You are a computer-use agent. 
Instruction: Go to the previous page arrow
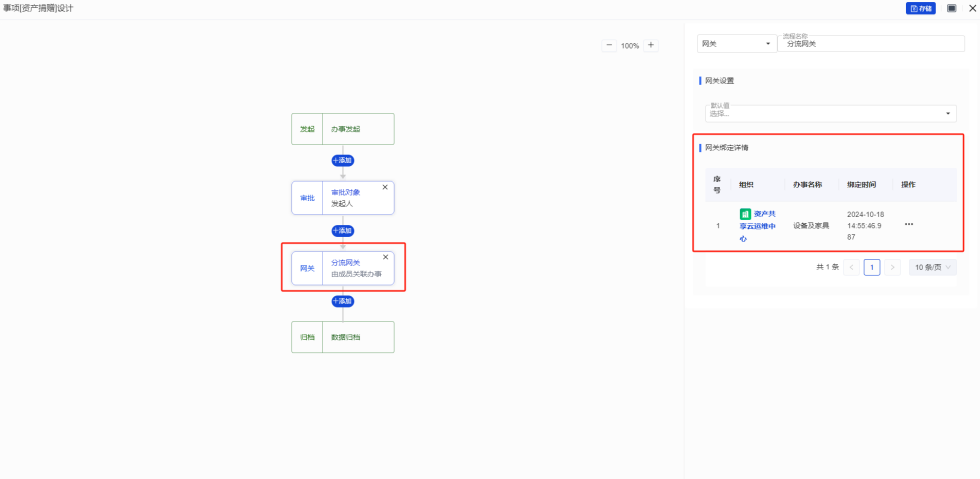[851, 267]
